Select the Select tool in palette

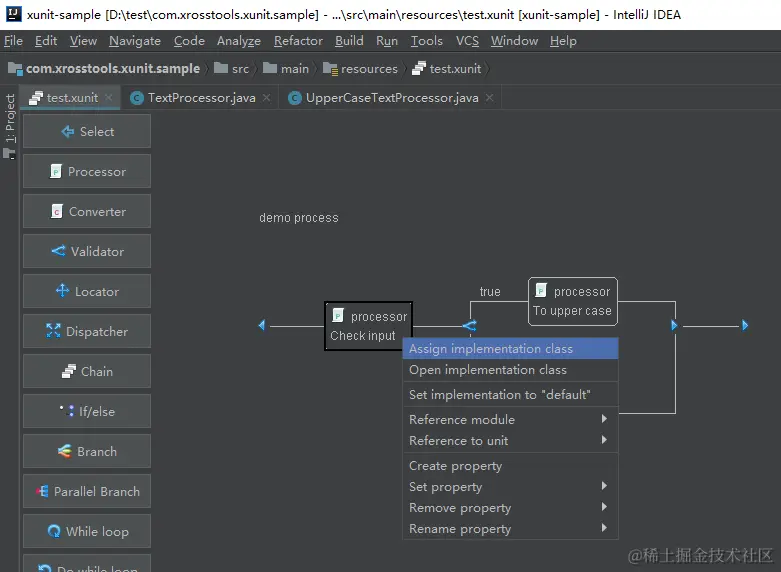pos(87,131)
